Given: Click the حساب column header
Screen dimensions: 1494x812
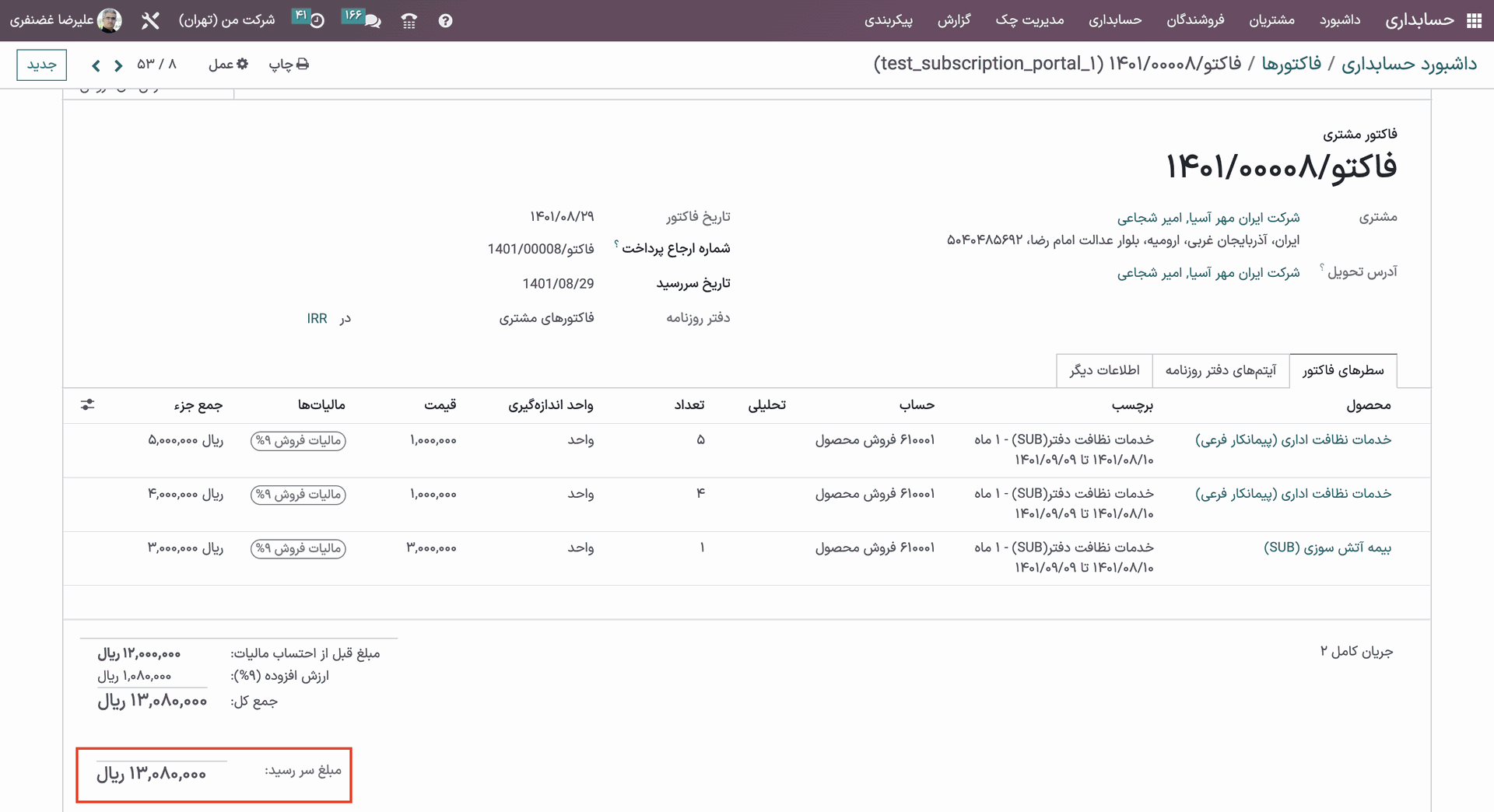Looking at the screenshot, I should (x=917, y=405).
